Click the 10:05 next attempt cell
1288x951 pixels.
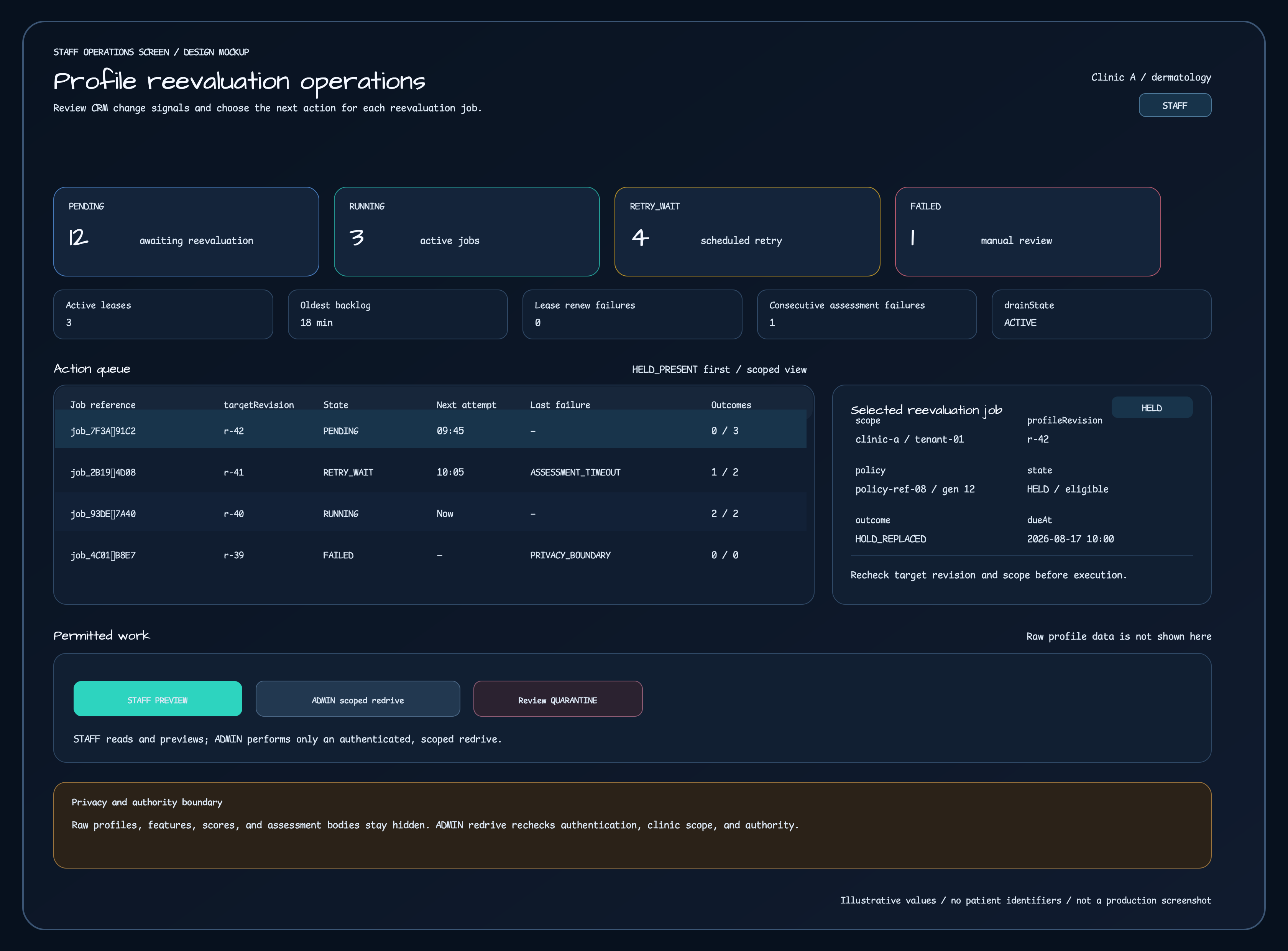[450, 472]
